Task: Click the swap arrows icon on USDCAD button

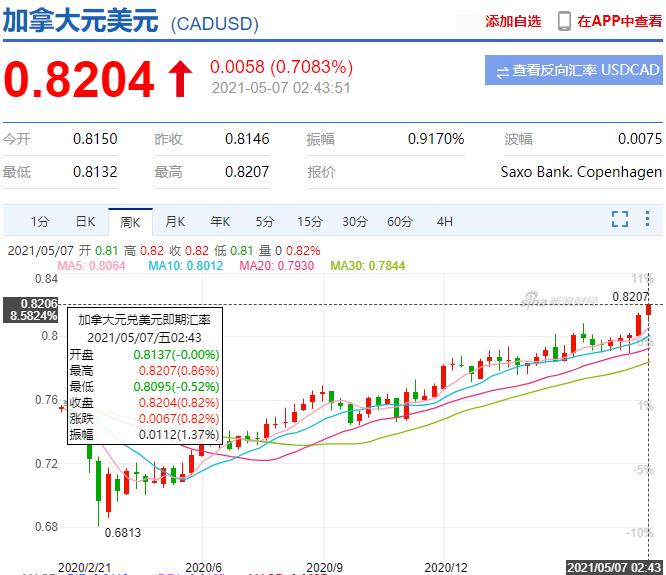Action: click(502, 72)
